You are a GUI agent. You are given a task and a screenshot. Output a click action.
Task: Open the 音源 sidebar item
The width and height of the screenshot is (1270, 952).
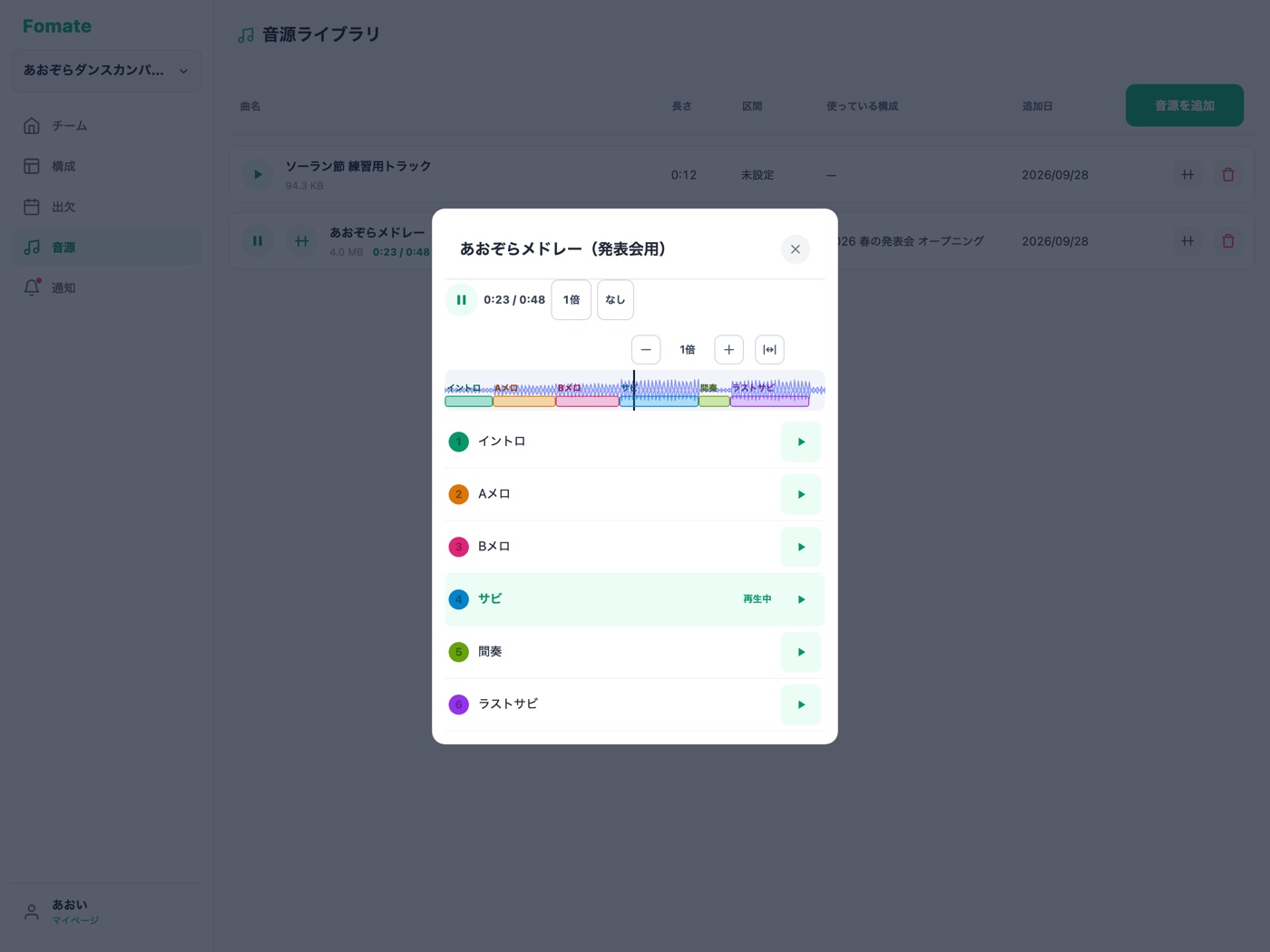pyautogui.click(x=106, y=248)
